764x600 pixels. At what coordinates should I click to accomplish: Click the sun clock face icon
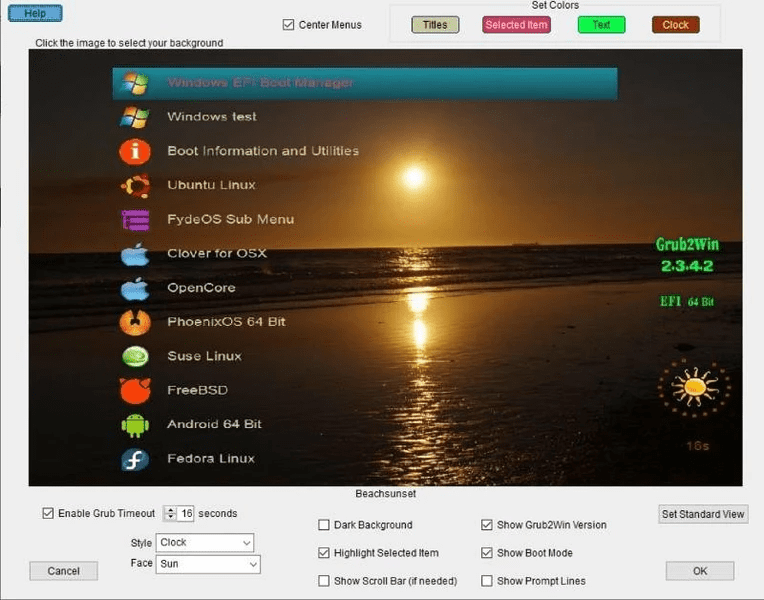(694, 388)
